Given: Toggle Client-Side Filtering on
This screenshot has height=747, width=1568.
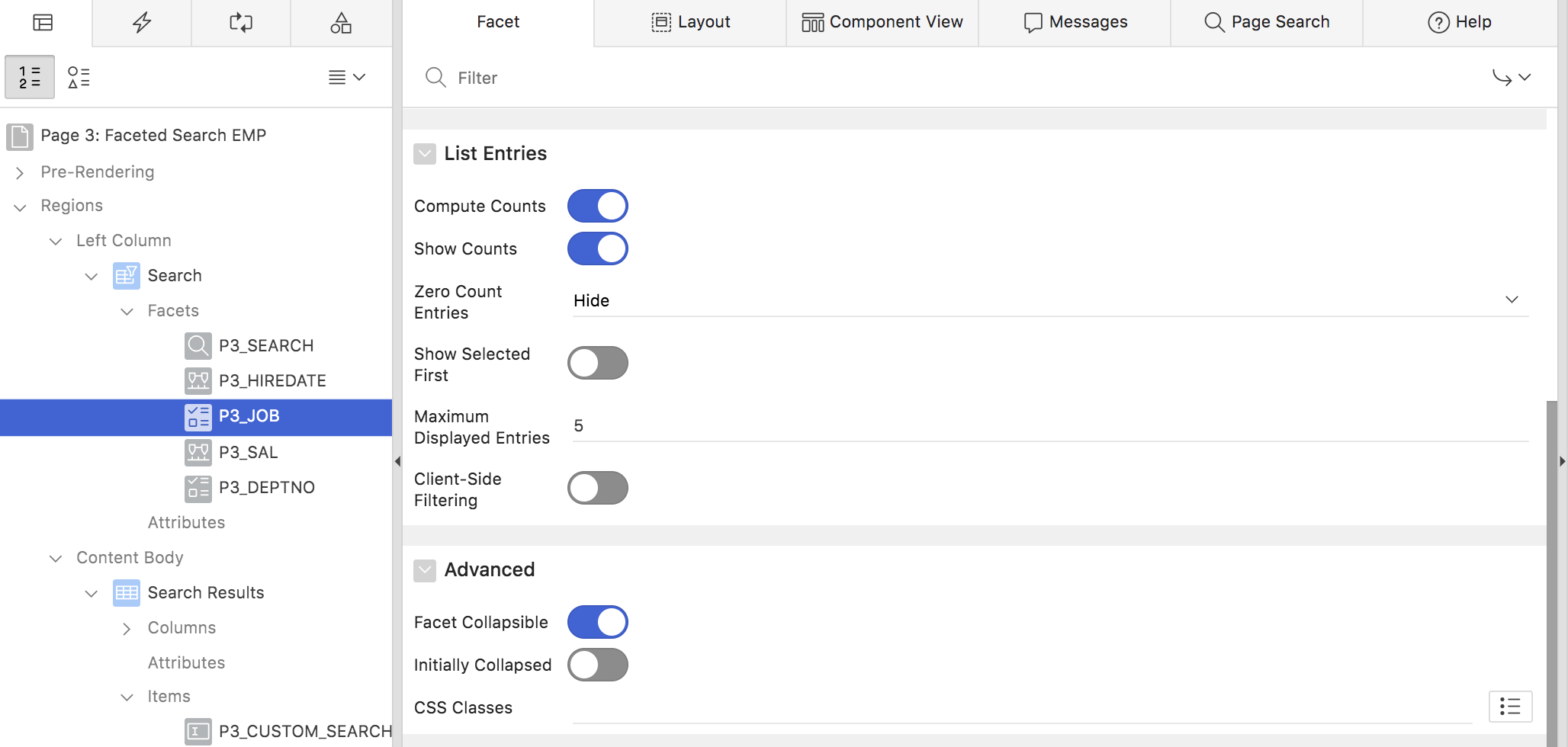Looking at the screenshot, I should pyautogui.click(x=598, y=488).
